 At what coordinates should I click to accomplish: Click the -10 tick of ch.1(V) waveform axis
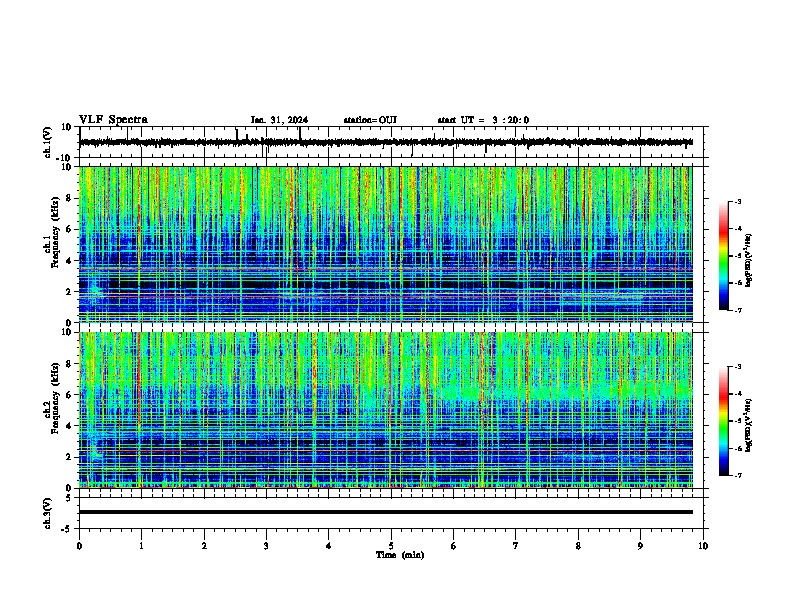coord(65,158)
